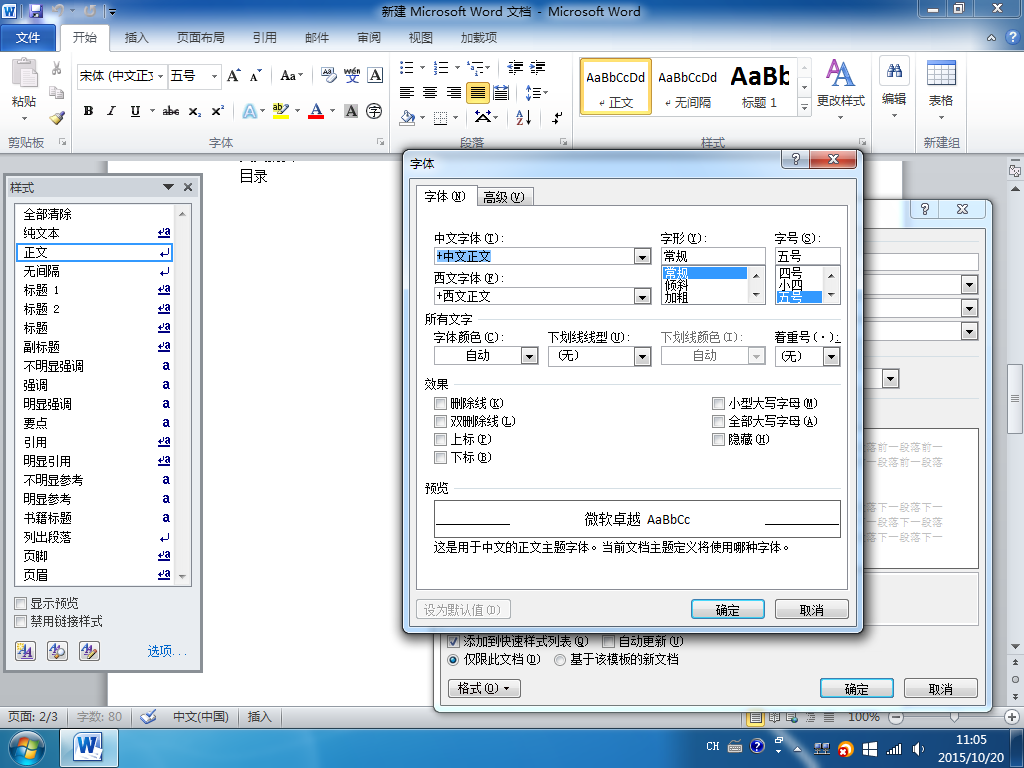Open the emphasis mark (着重号) dropdown

831,356
